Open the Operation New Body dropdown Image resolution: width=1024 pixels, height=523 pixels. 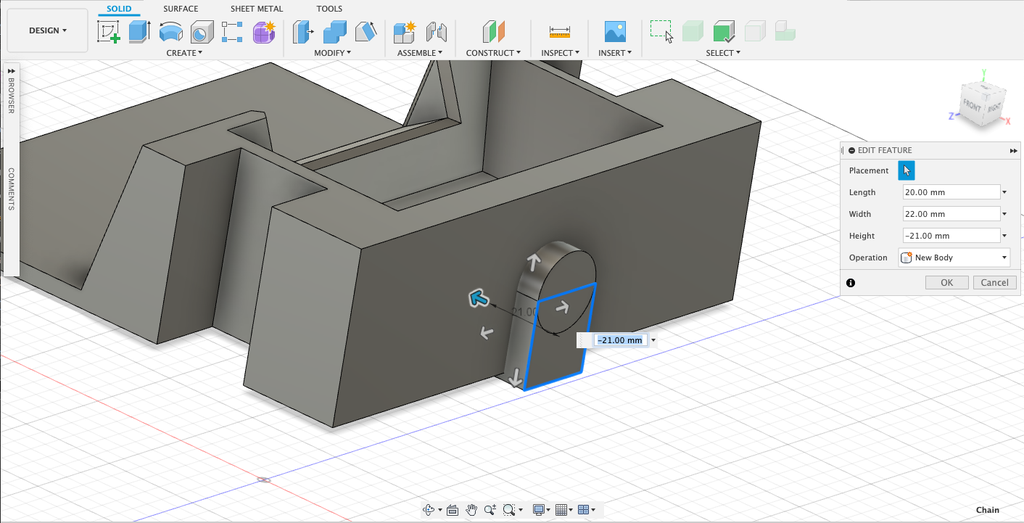click(x=954, y=258)
